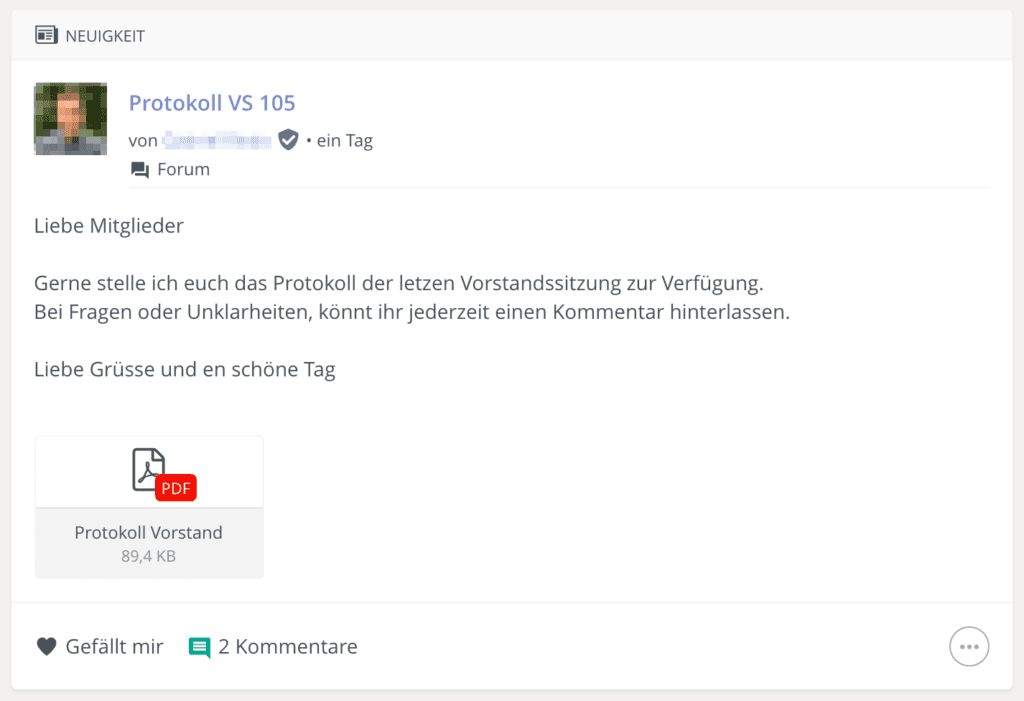This screenshot has width=1024, height=701.
Task: Open the author's profile picture
Action: coord(71,119)
